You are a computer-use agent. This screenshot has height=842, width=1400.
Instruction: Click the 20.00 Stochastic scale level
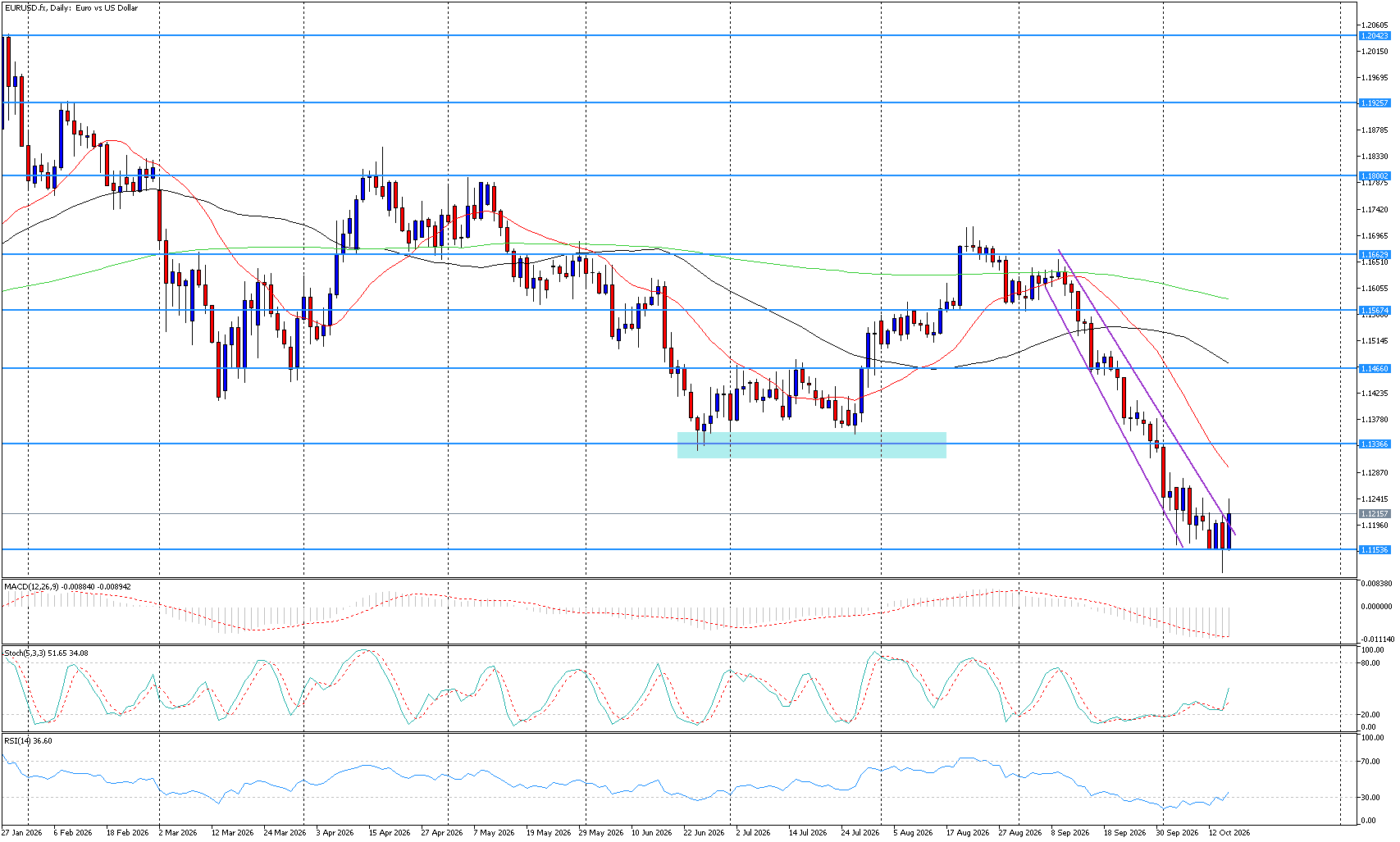point(1372,714)
